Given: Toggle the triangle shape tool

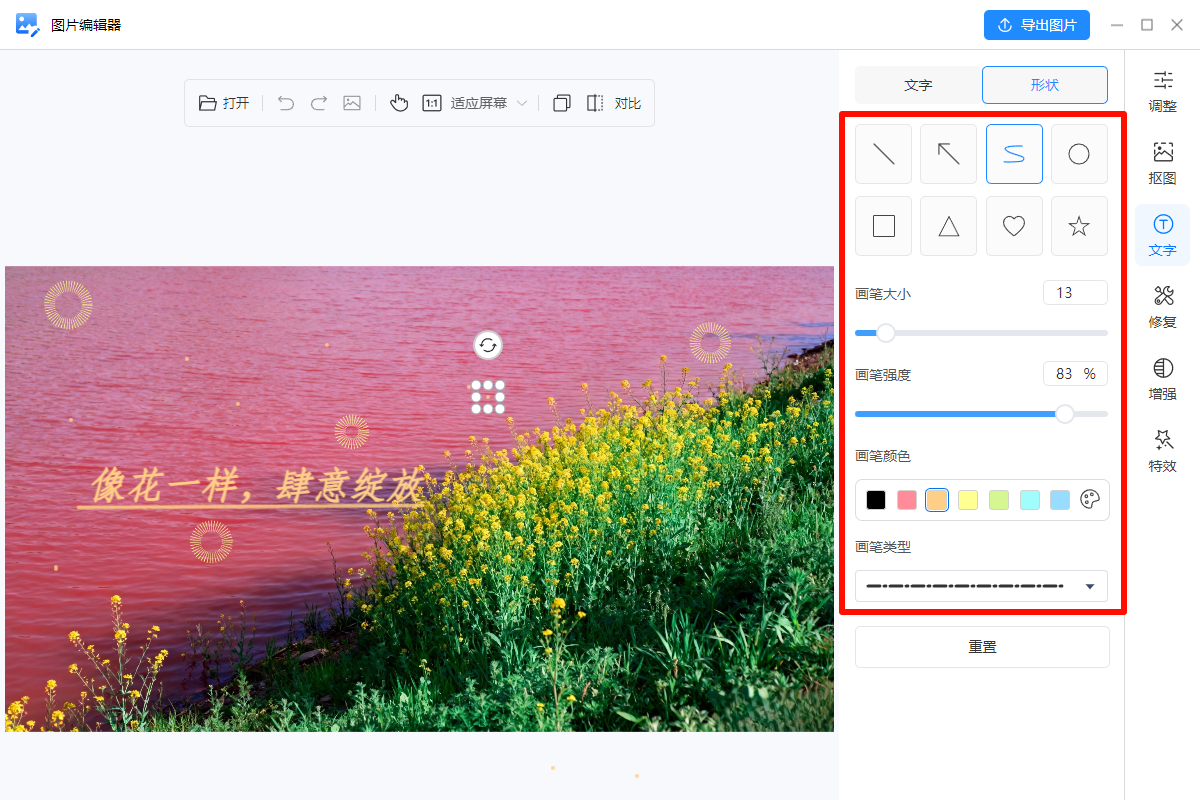Looking at the screenshot, I should 948,226.
